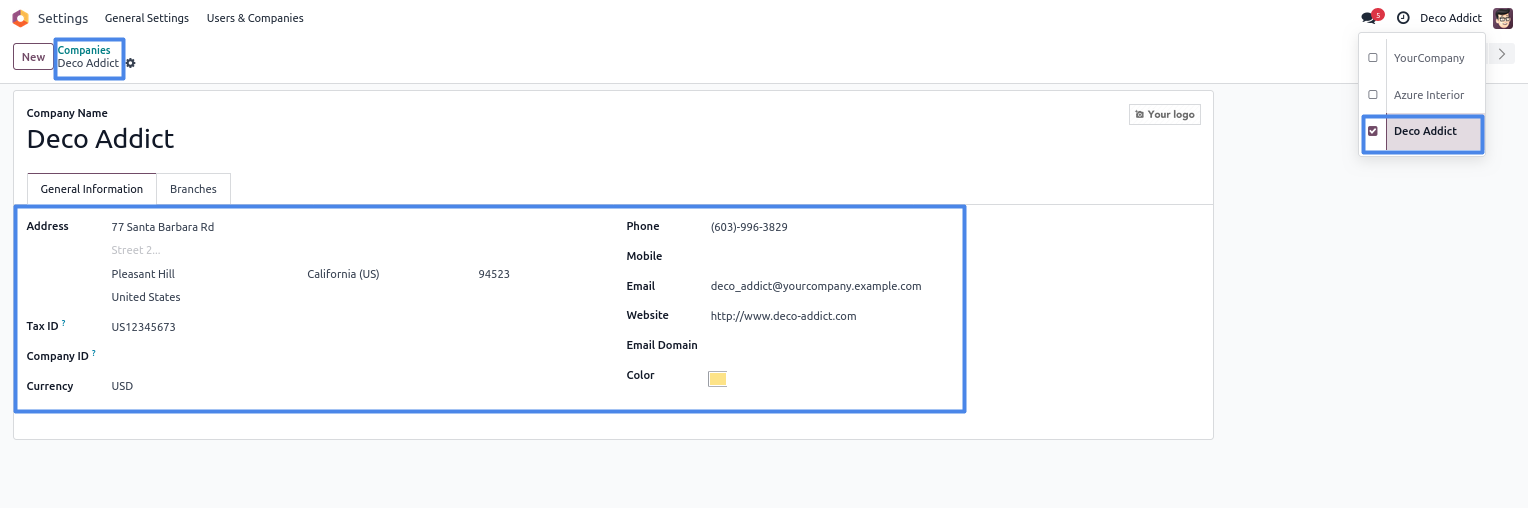Click the Tax ID help question mark
Viewport: 1528px width, 508px height.
pos(64,323)
